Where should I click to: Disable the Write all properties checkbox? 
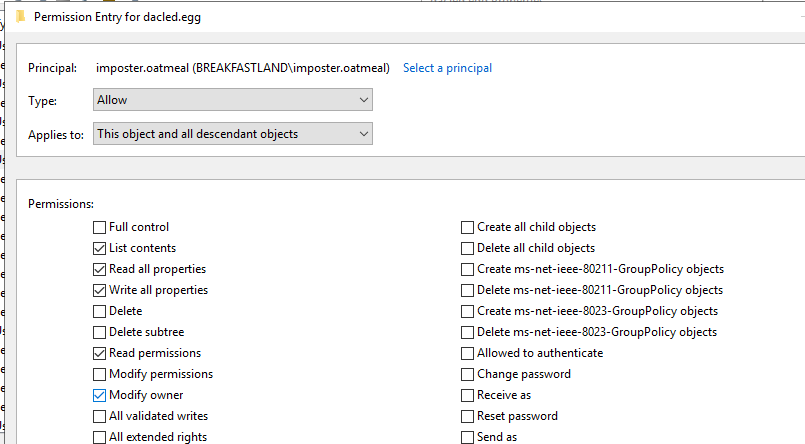99,290
